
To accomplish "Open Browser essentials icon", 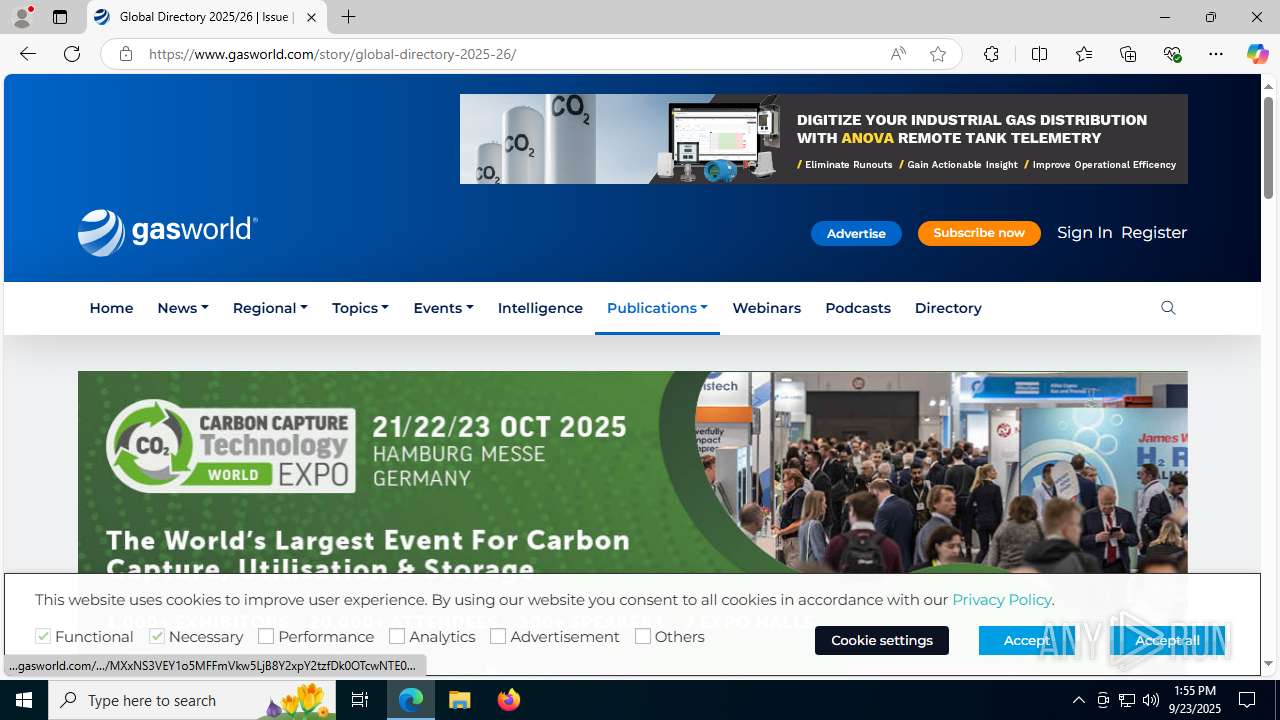I will tap(1173, 54).
